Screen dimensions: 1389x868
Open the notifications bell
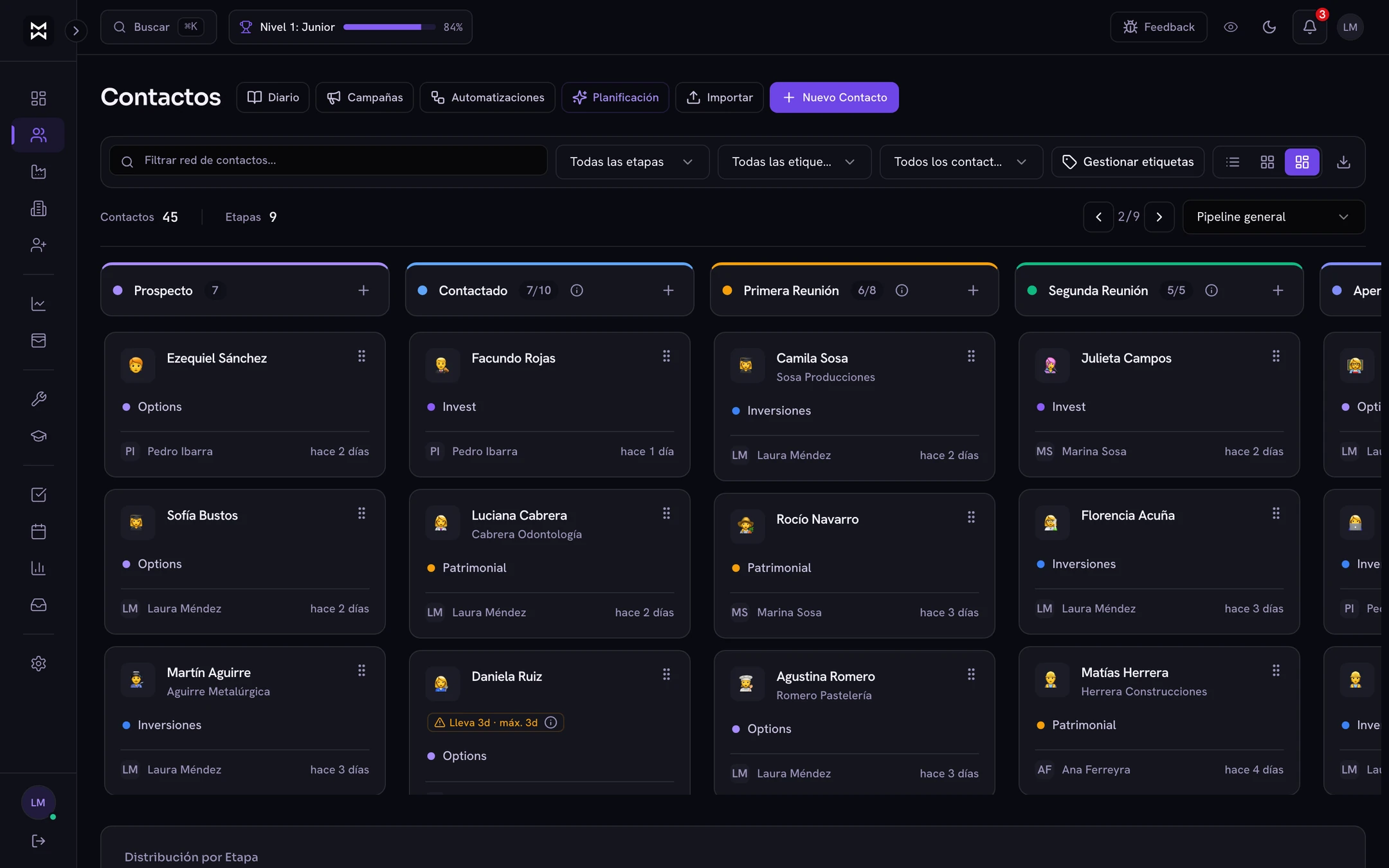click(x=1309, y=27)
